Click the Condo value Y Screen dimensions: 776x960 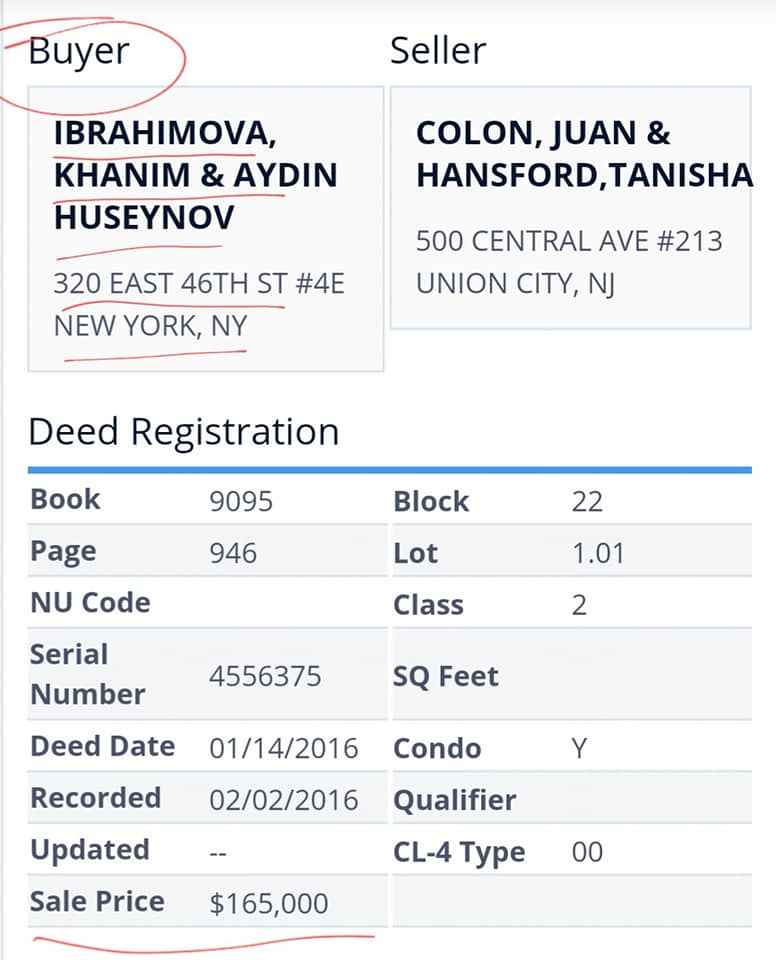(x=579, y=748)
